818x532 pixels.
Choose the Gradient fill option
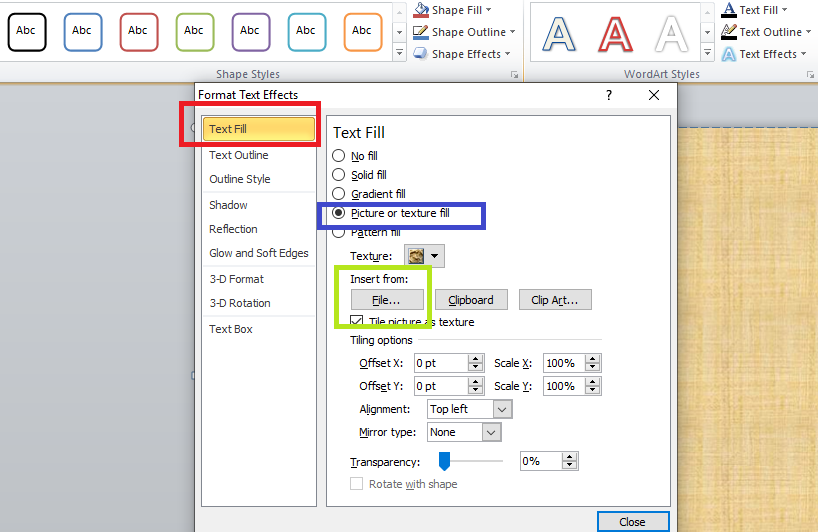[339, 194]
